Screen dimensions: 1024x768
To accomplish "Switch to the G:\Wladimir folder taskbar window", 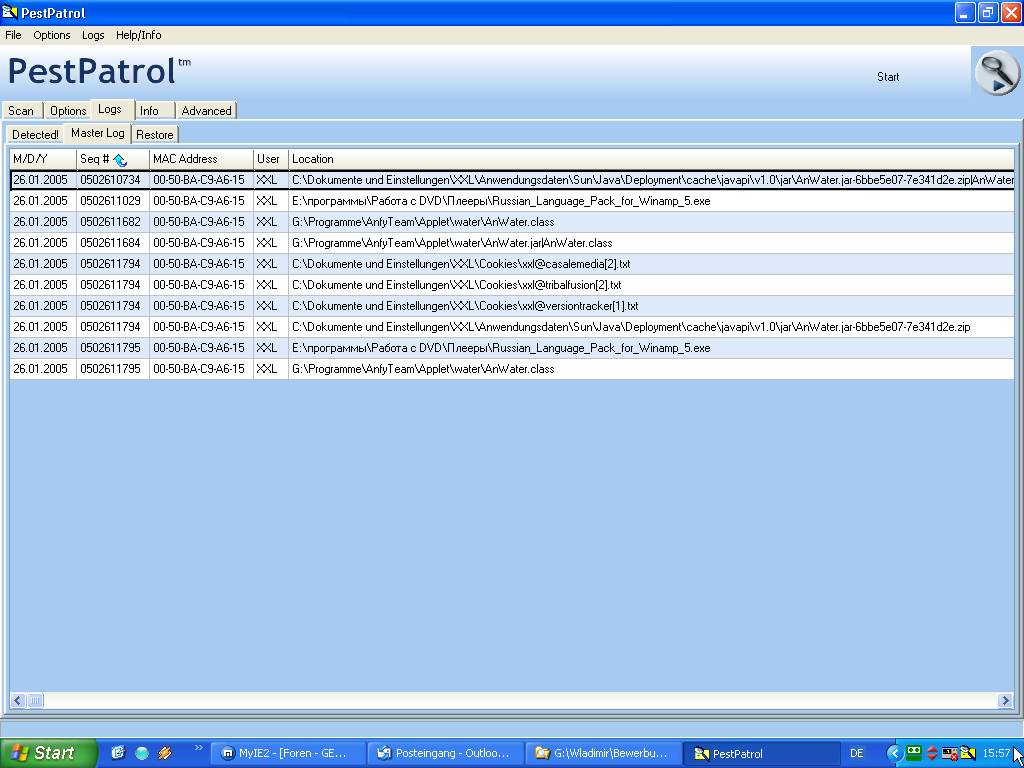I will pyautogui.click(x=604, y=753).
